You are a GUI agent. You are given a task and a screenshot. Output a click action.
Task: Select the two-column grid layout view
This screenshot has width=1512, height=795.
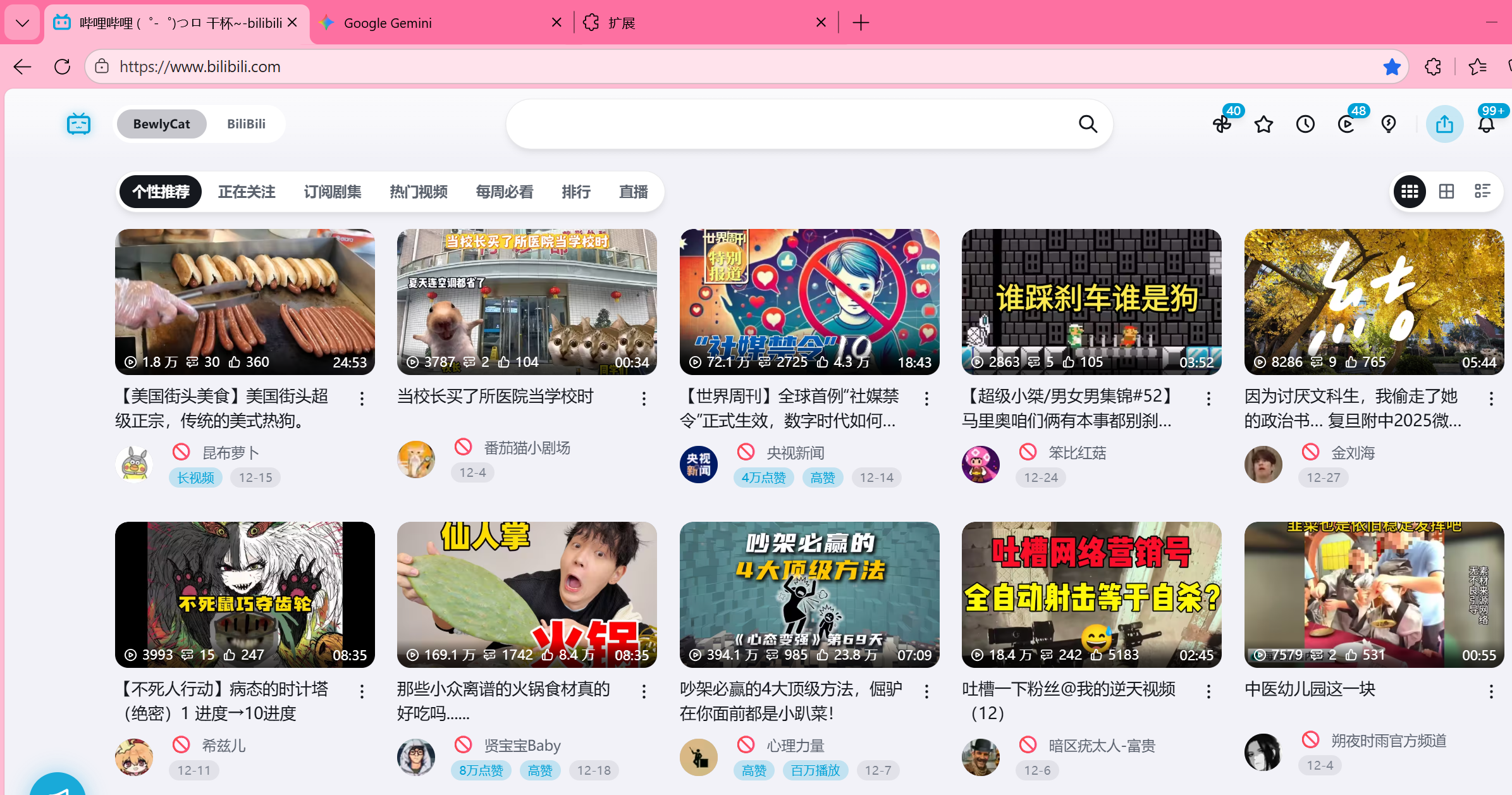(1446, 191)
